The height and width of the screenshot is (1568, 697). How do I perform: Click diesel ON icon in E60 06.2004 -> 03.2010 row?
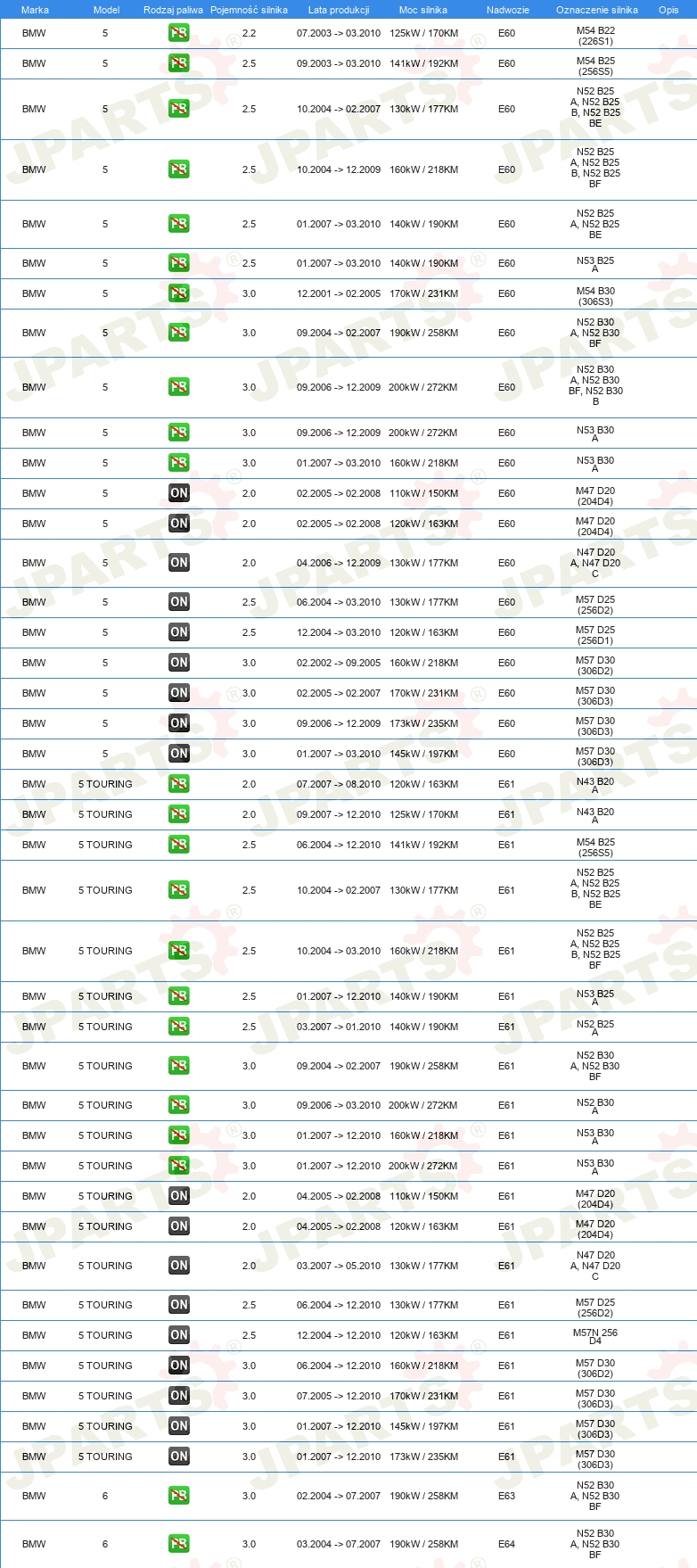pos(179,602)
